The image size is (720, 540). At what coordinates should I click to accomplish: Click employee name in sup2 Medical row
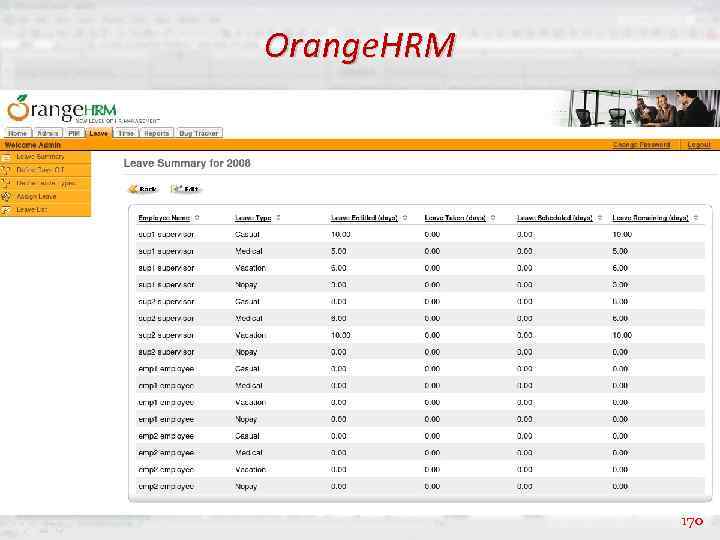(x=166, y=318)
